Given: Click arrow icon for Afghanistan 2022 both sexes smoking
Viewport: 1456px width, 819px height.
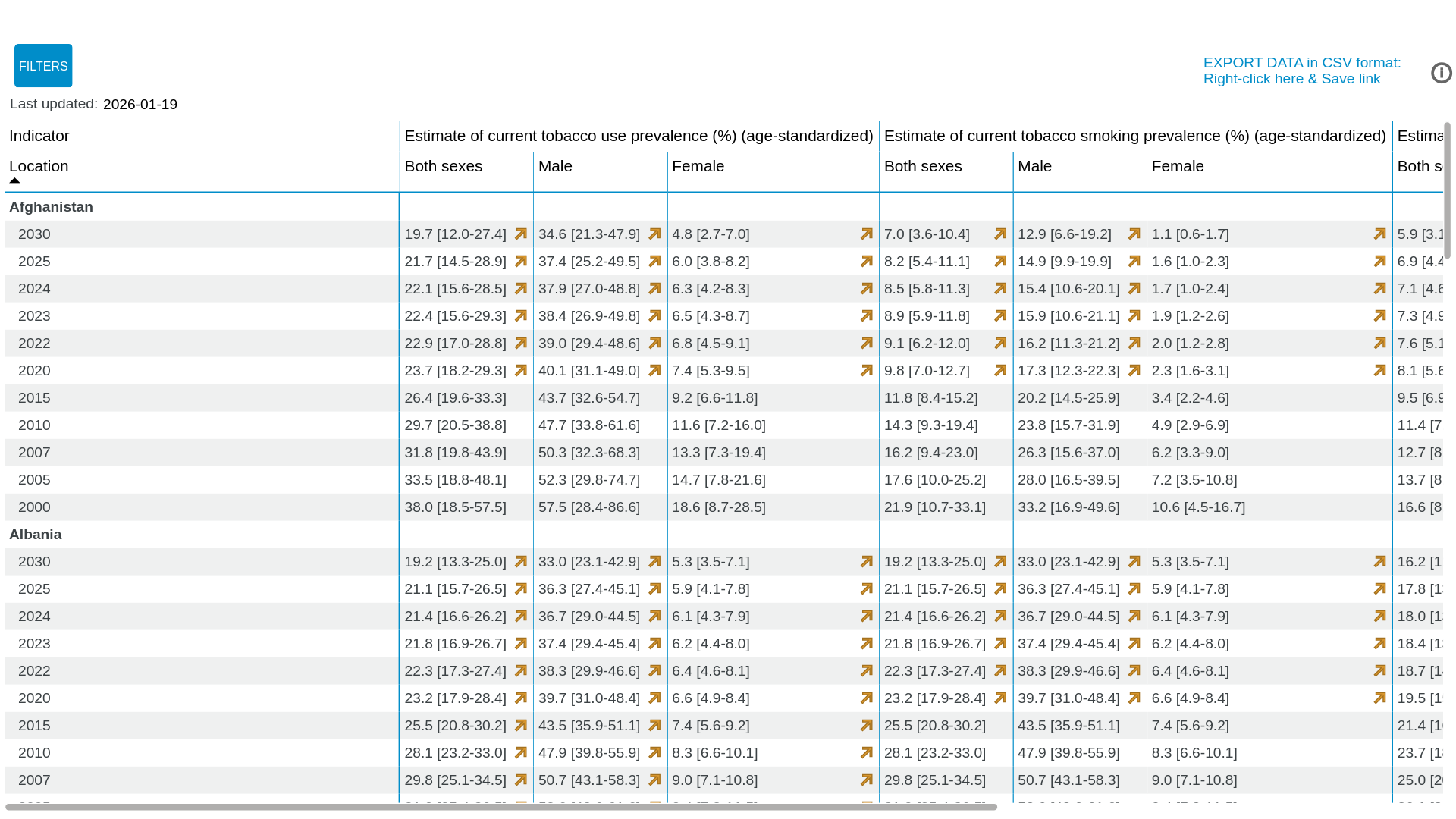Looking at the screenshot, I should click(1000, 344).
